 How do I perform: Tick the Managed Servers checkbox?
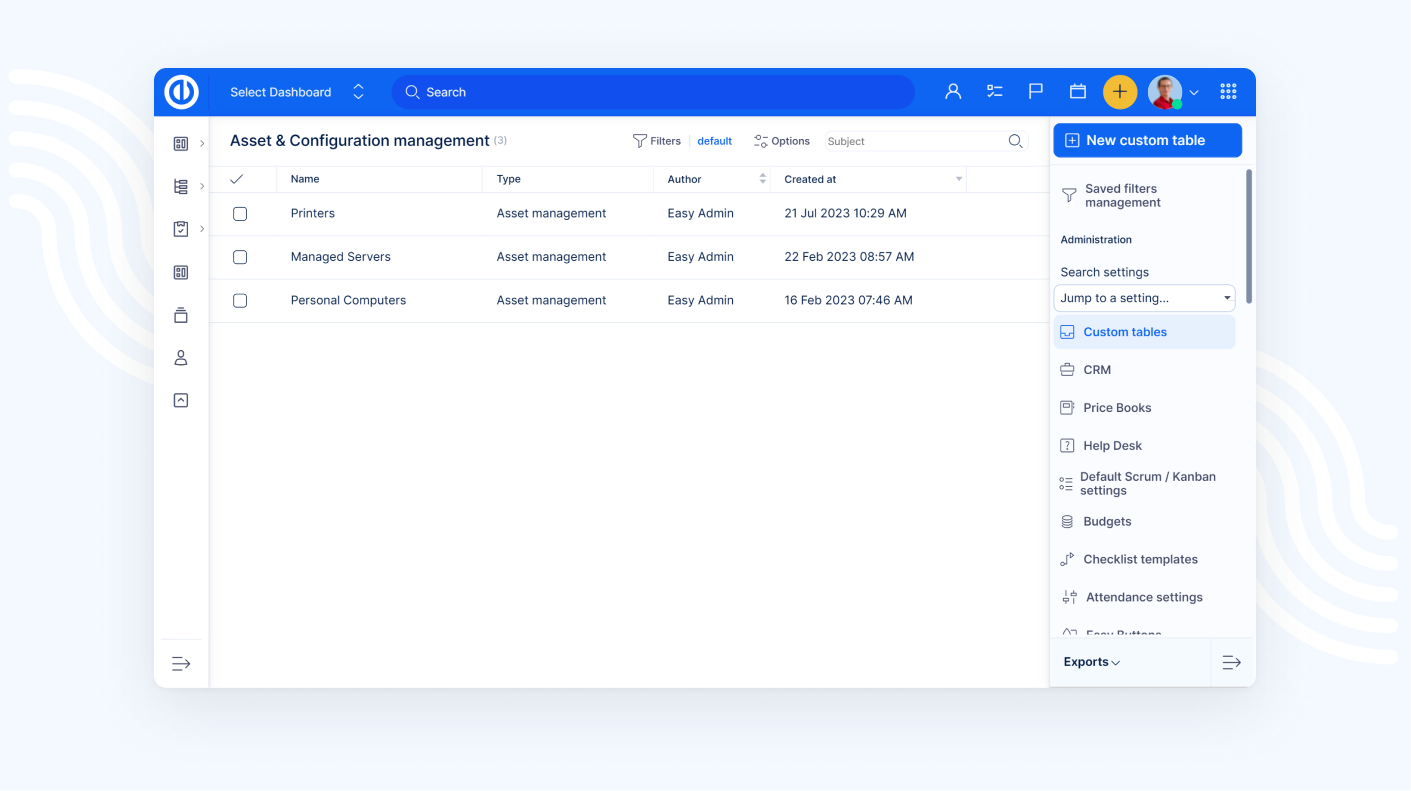click(240, 257)
